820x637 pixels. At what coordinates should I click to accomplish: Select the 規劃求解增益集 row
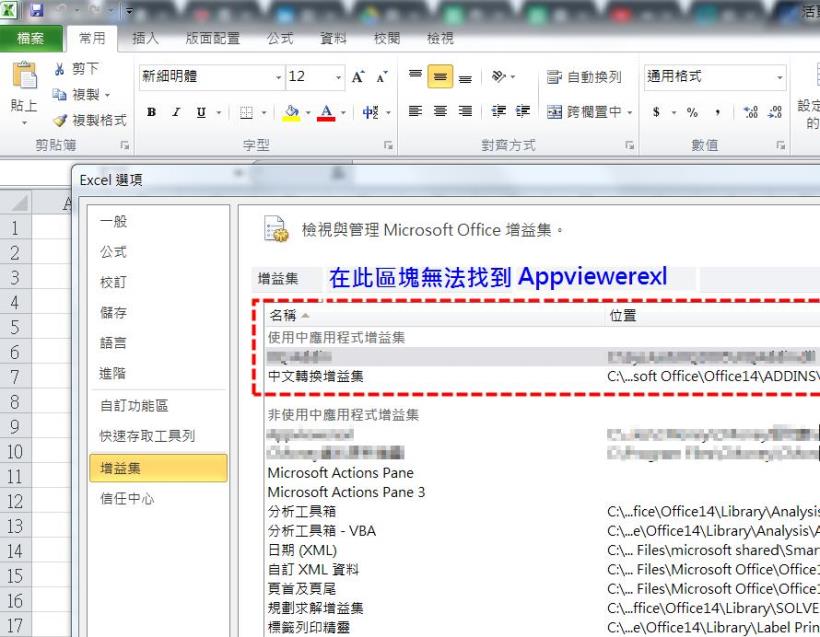tap(542, 608)
